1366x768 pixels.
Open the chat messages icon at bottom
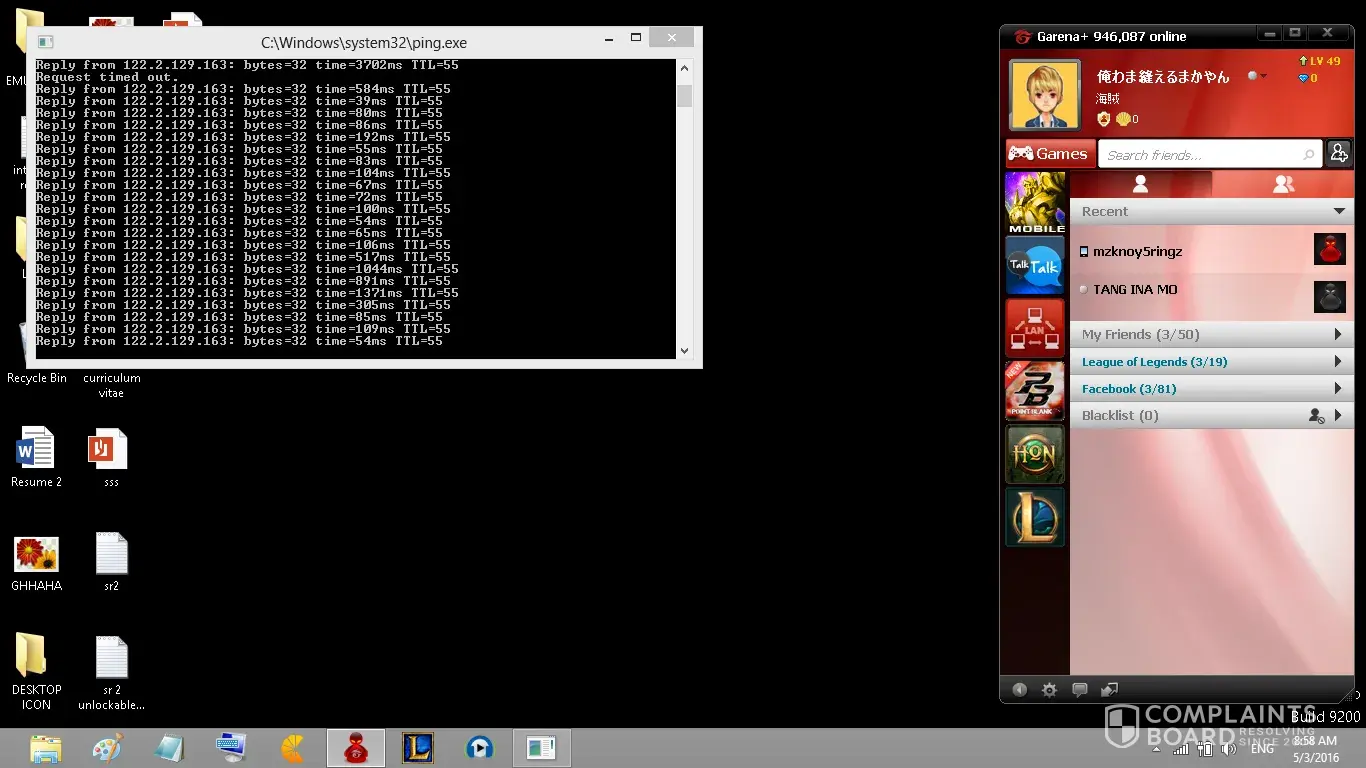(1079, 690)
